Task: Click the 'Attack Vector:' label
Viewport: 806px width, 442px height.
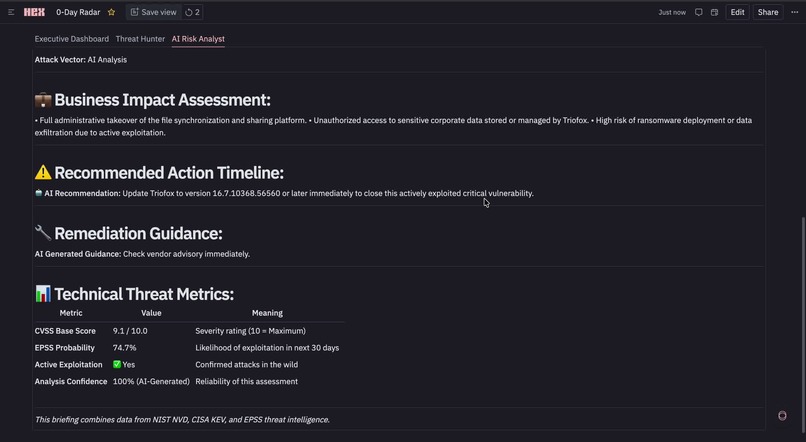Action: click(60, 60)
